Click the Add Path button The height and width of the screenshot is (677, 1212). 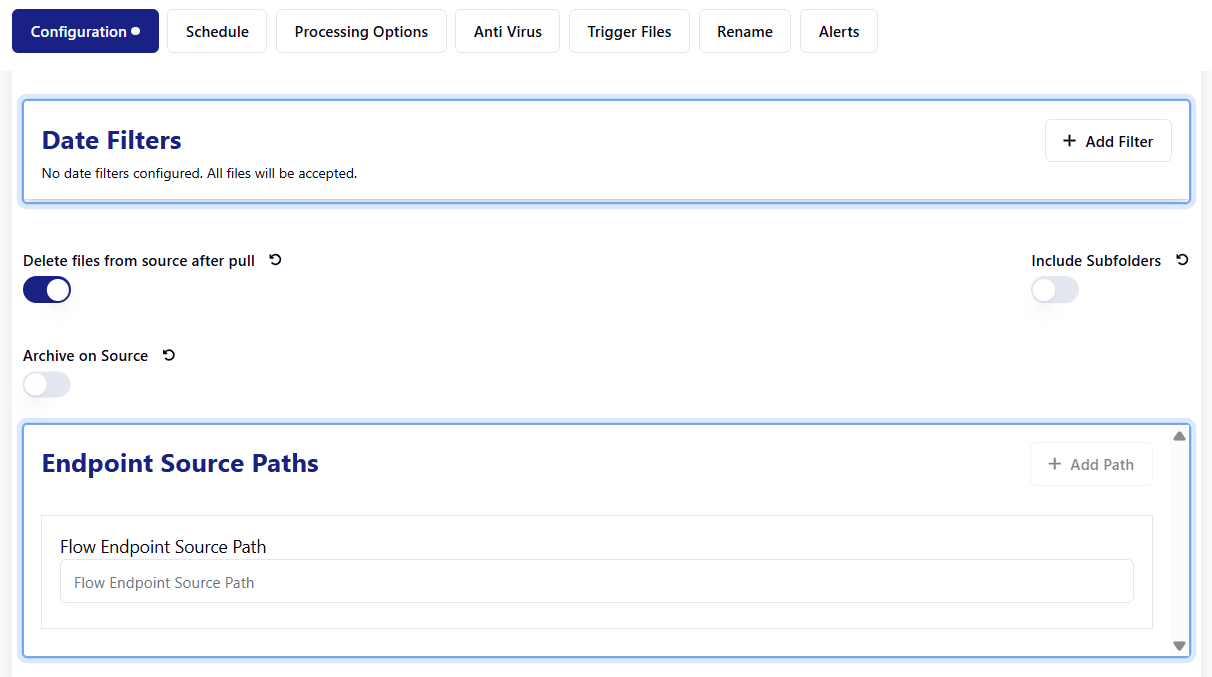tap(1091, 464)
